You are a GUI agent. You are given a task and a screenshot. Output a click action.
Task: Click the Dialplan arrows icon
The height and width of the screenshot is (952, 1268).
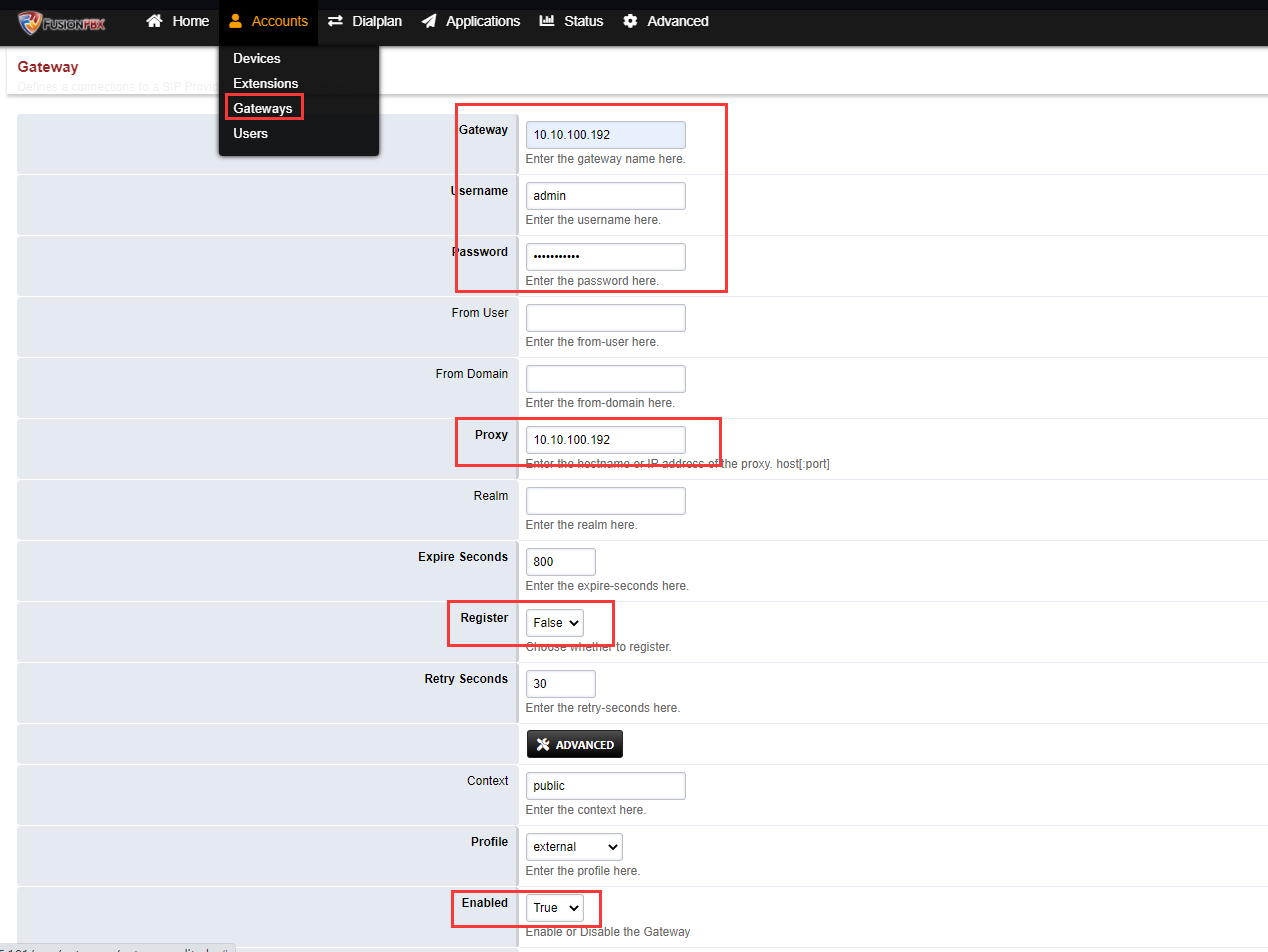tap(336, 21)
